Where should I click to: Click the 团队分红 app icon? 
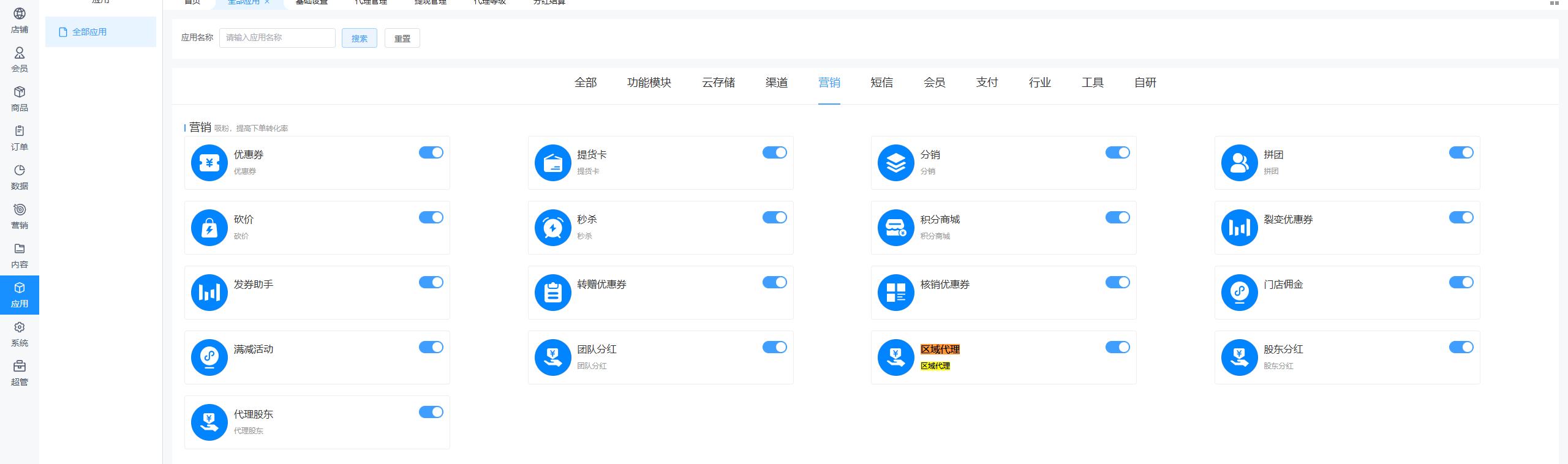click(x=553, y=357)
